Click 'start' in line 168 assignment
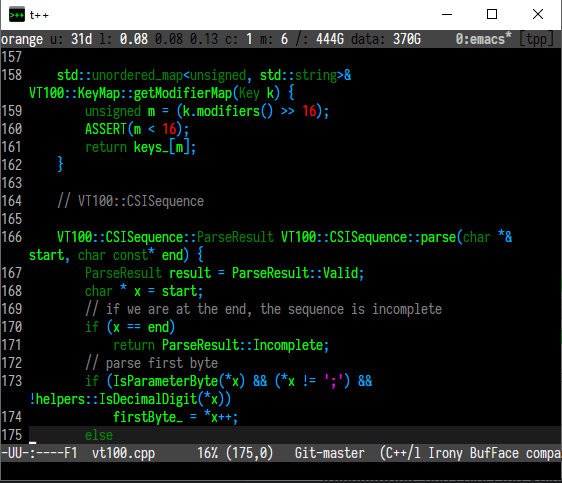Viewport: 562px width, 483px height. pyautogui.click(x=179, y=291)
